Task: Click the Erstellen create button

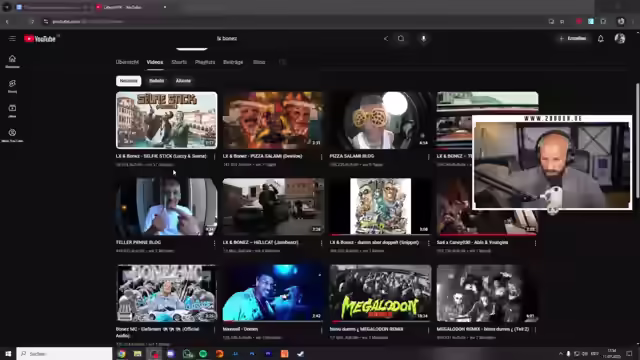Action: coord(573,38)
